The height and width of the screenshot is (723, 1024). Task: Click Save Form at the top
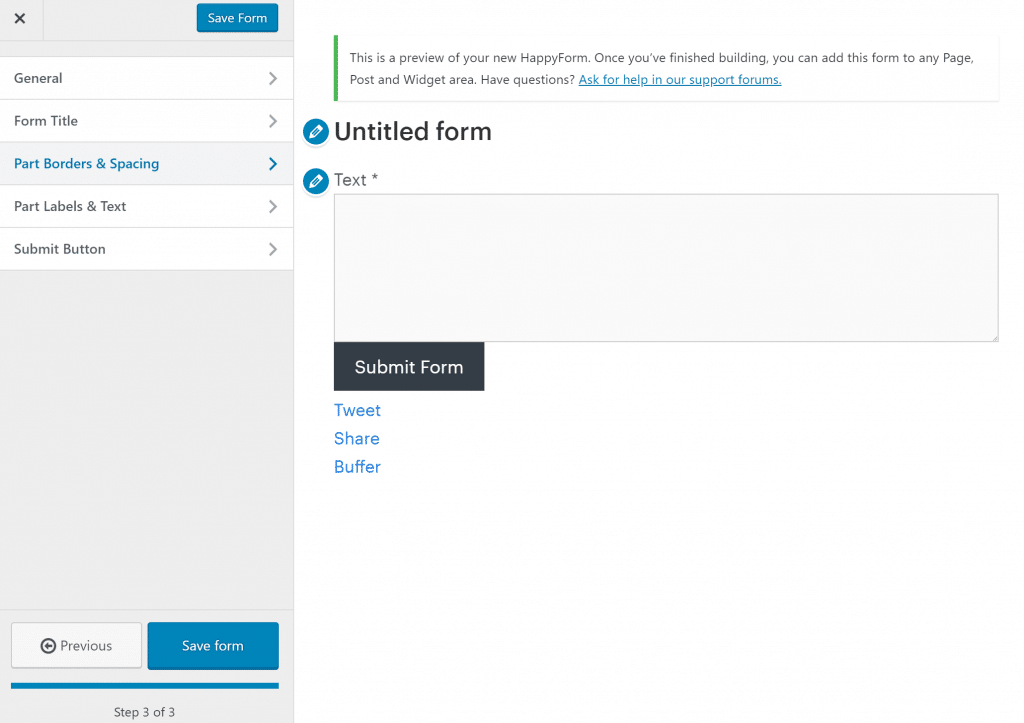[237, 18]
